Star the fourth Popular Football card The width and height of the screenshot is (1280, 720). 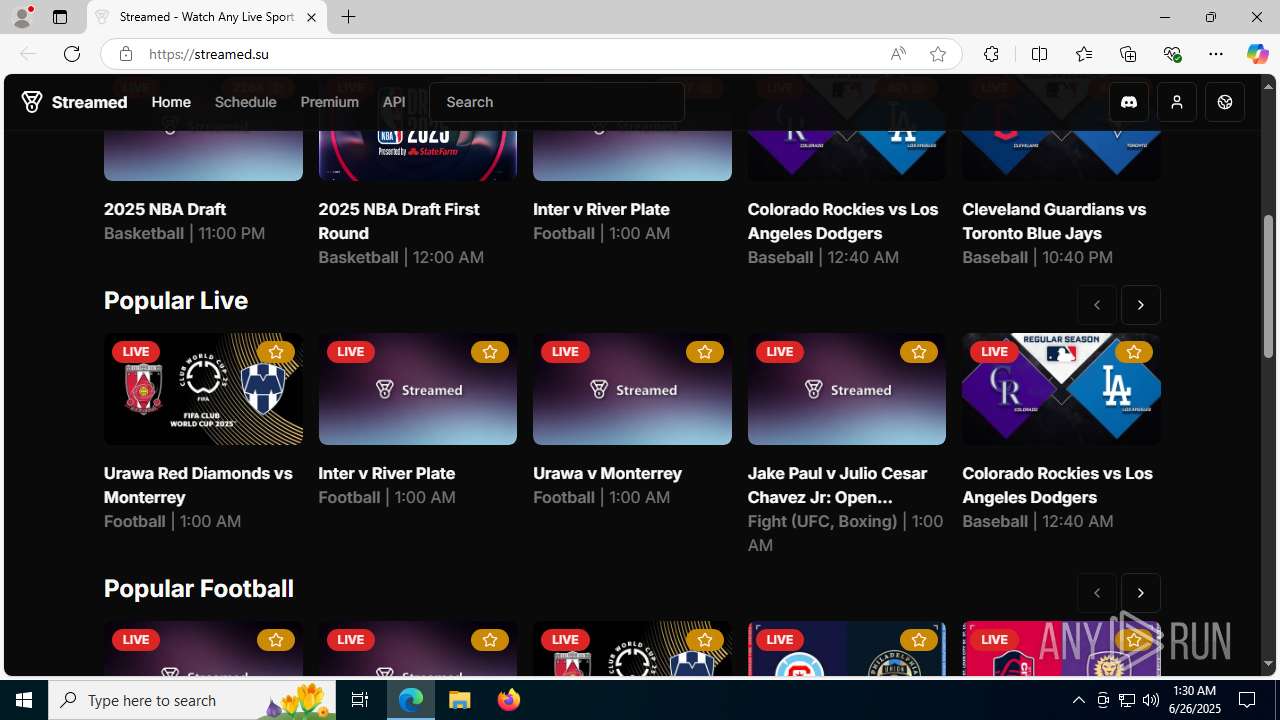(x=919, y=640)
